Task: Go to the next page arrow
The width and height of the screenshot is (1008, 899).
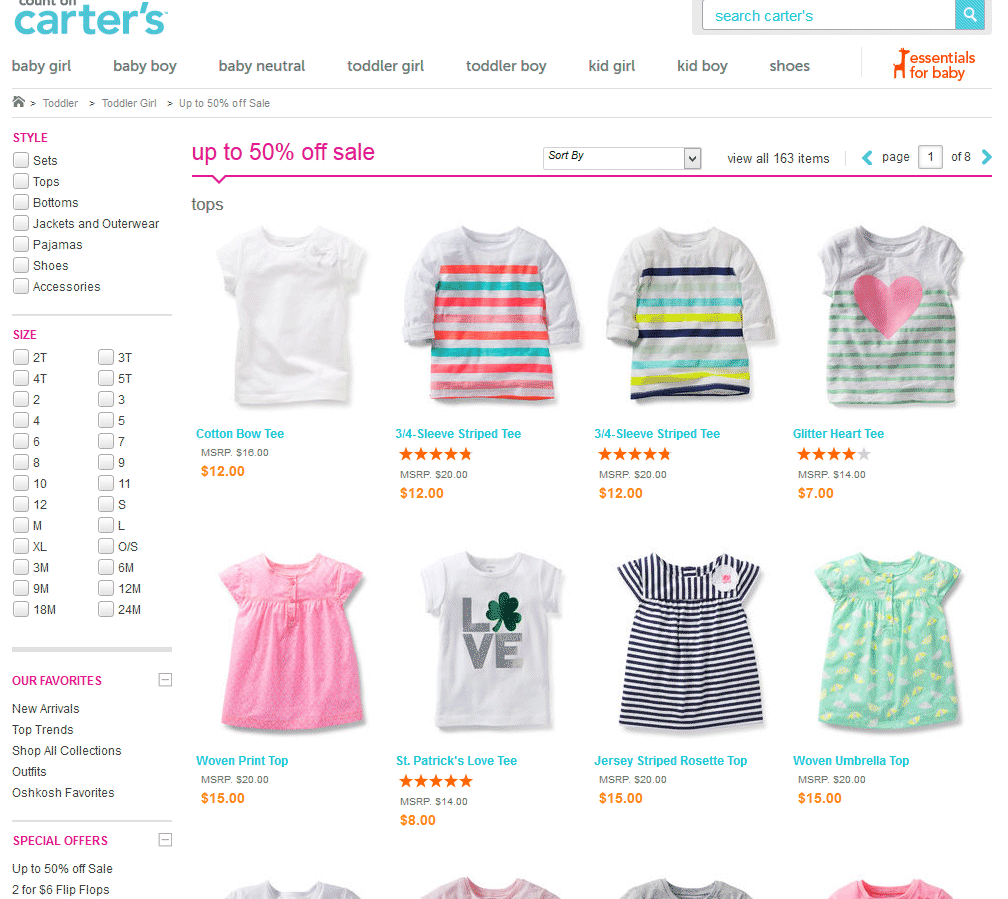Action: [x=986, y=157]
